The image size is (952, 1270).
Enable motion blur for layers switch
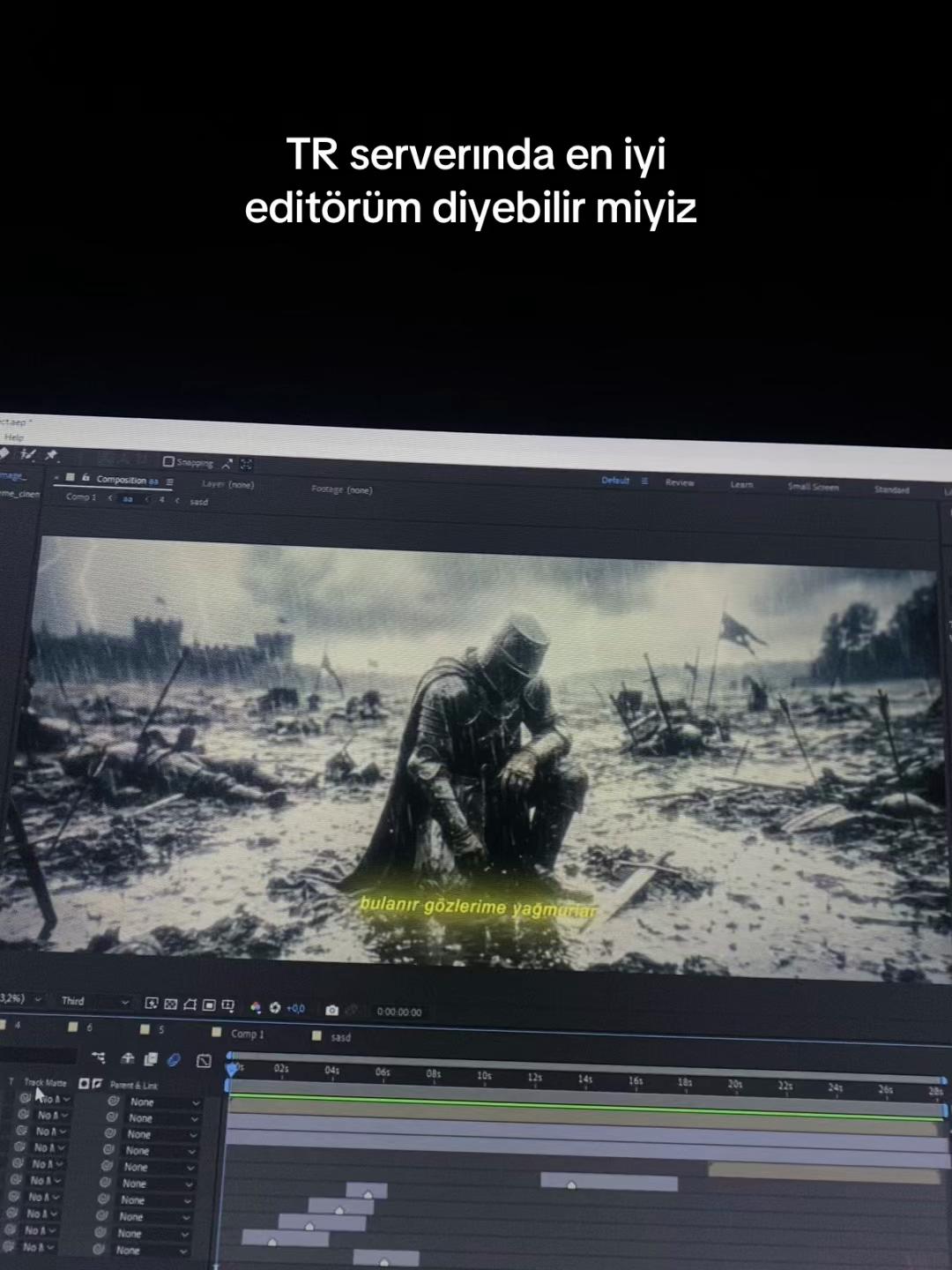click(174, 1059)
